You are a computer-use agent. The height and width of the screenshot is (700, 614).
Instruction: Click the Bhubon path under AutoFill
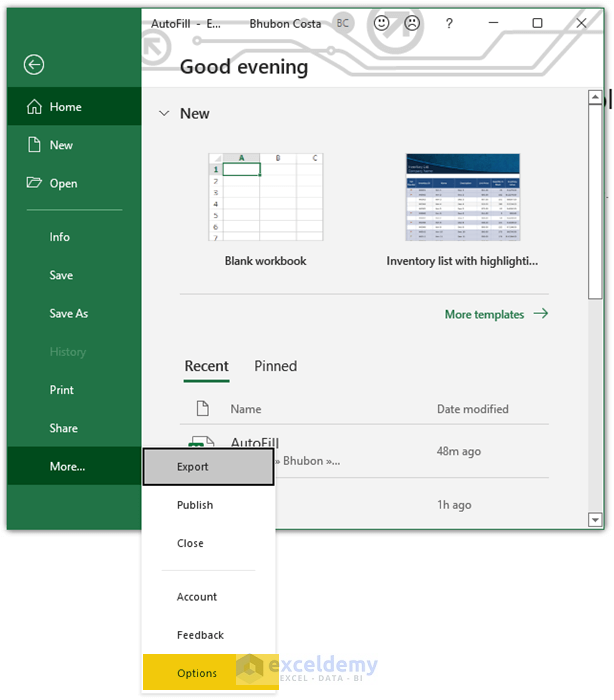pyautogui.click(x=308, y=461)
